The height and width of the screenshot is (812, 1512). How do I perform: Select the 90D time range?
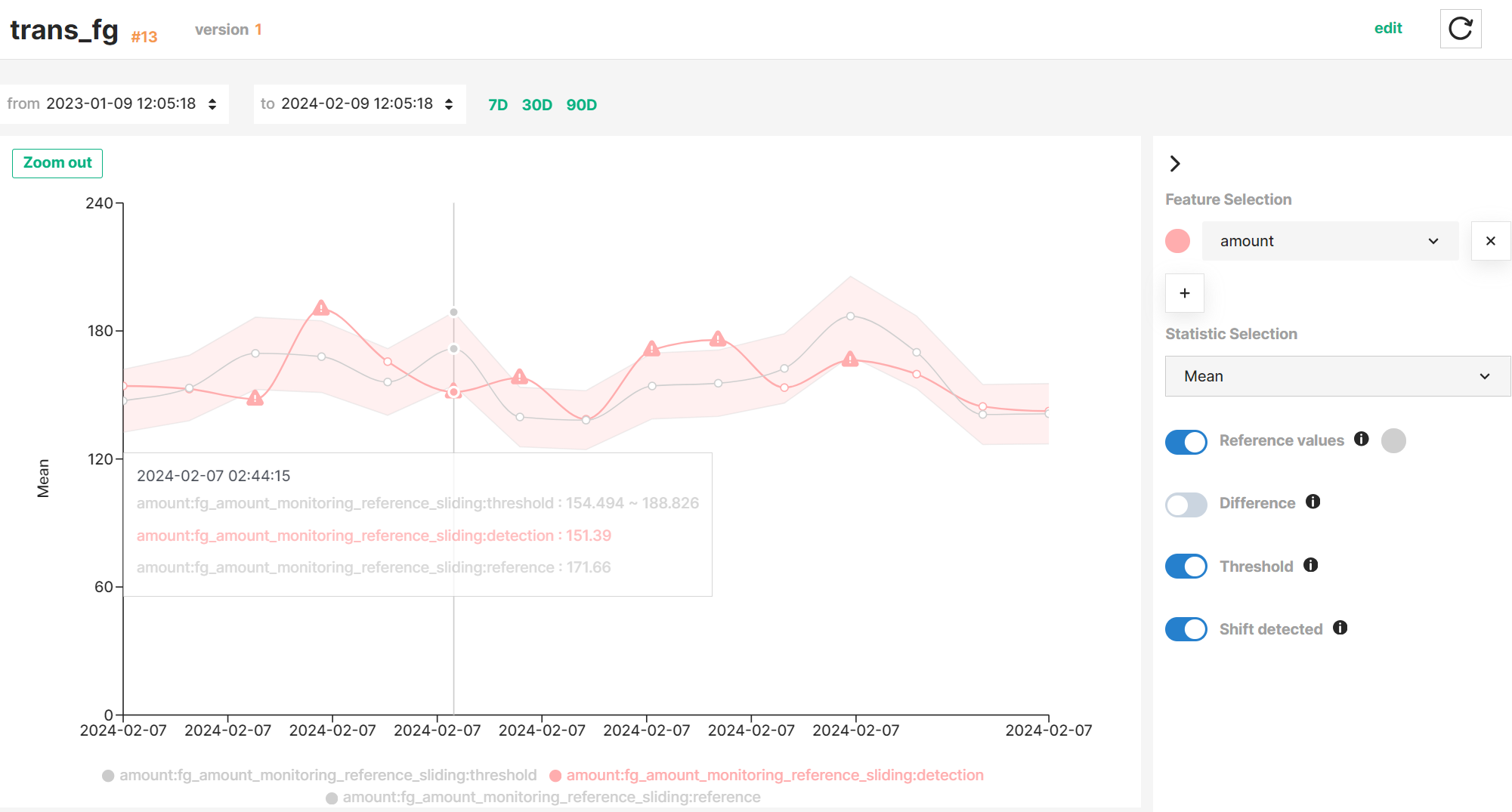[581, 105]
